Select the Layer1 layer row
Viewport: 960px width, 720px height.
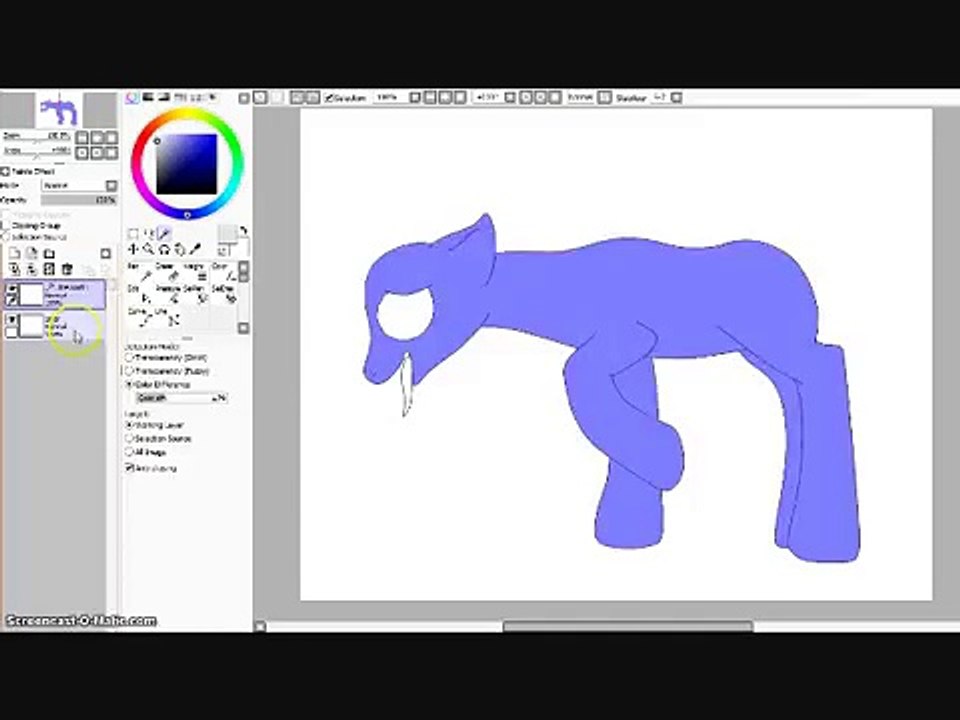54,326
